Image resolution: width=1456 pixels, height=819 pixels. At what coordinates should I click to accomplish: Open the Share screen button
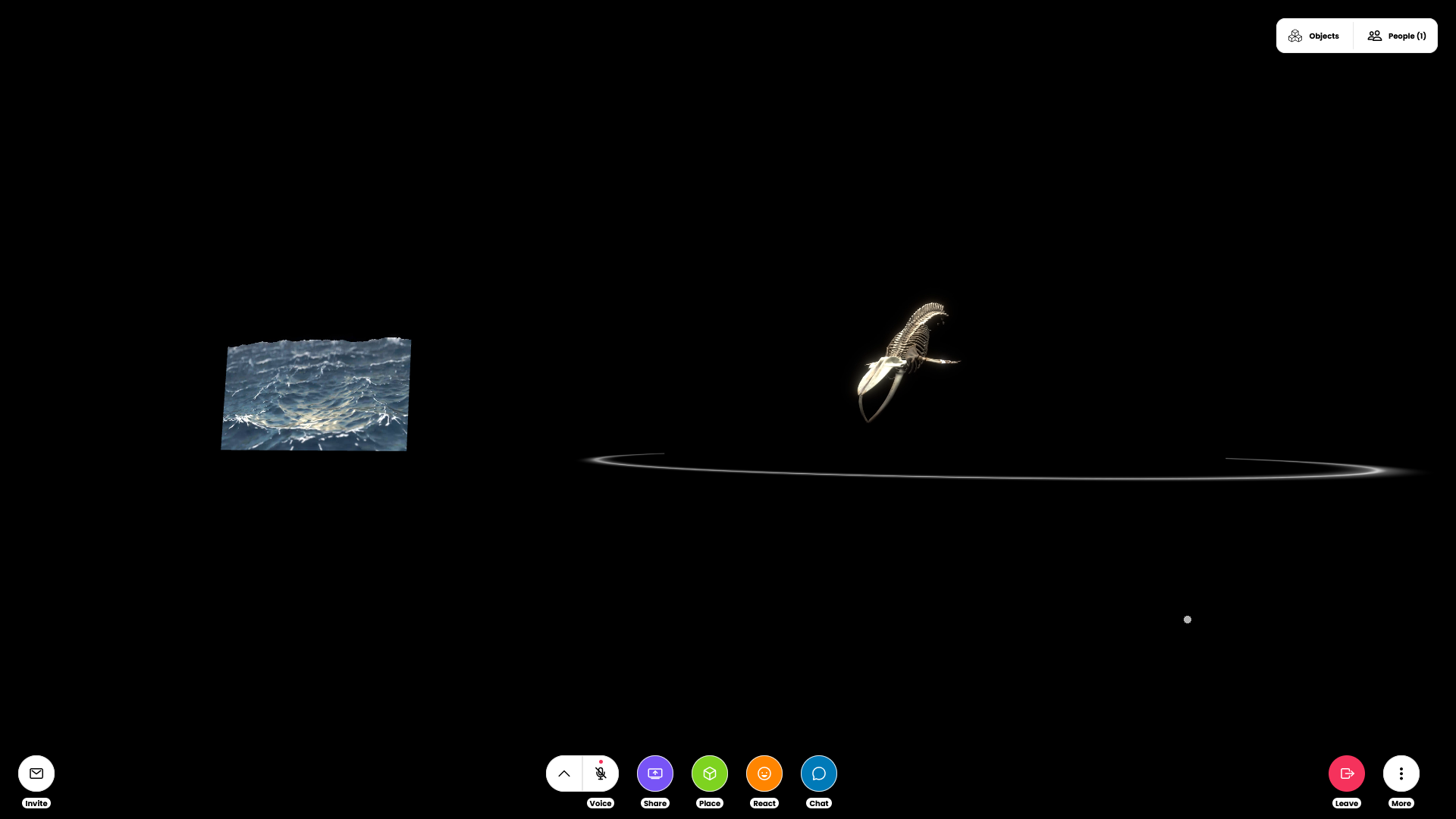coord(655,773)
